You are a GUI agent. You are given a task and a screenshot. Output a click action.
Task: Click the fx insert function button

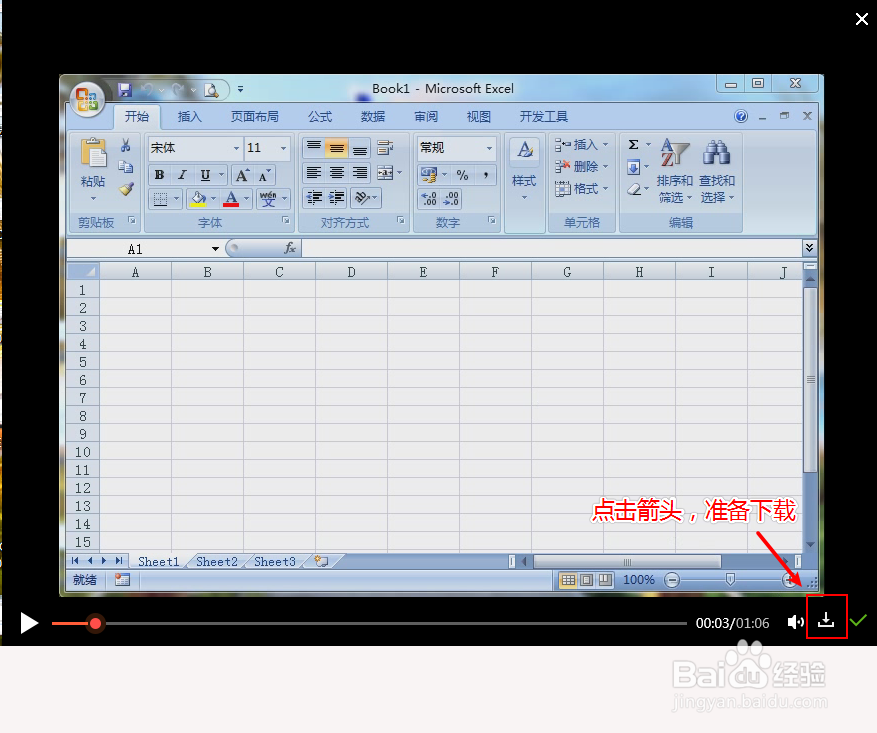[x=290, y=248]
